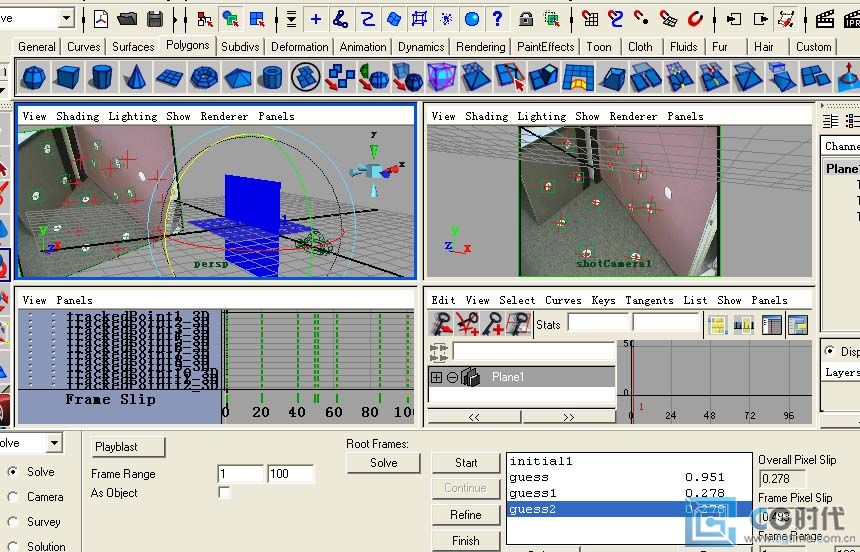The width and height of the screenshot is (860, 552).
Task: Toggle the surfaces selection mask
Action: [393, 19]
